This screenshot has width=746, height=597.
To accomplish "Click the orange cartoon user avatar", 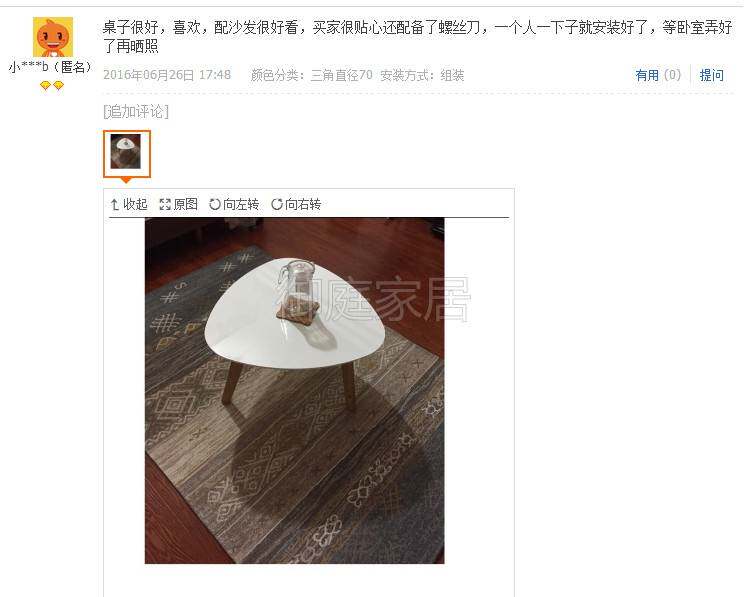I will click(53, 37).
